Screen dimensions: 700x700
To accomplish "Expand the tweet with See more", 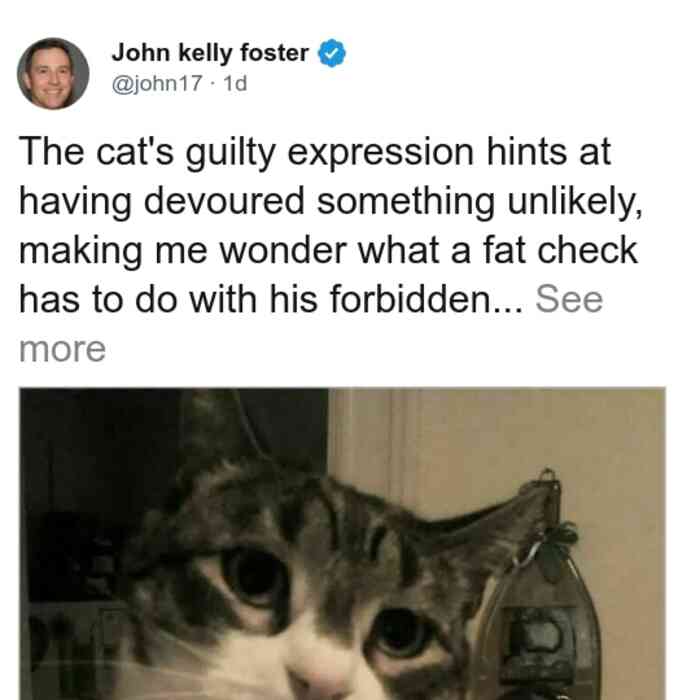I will (x=569, y=299).
